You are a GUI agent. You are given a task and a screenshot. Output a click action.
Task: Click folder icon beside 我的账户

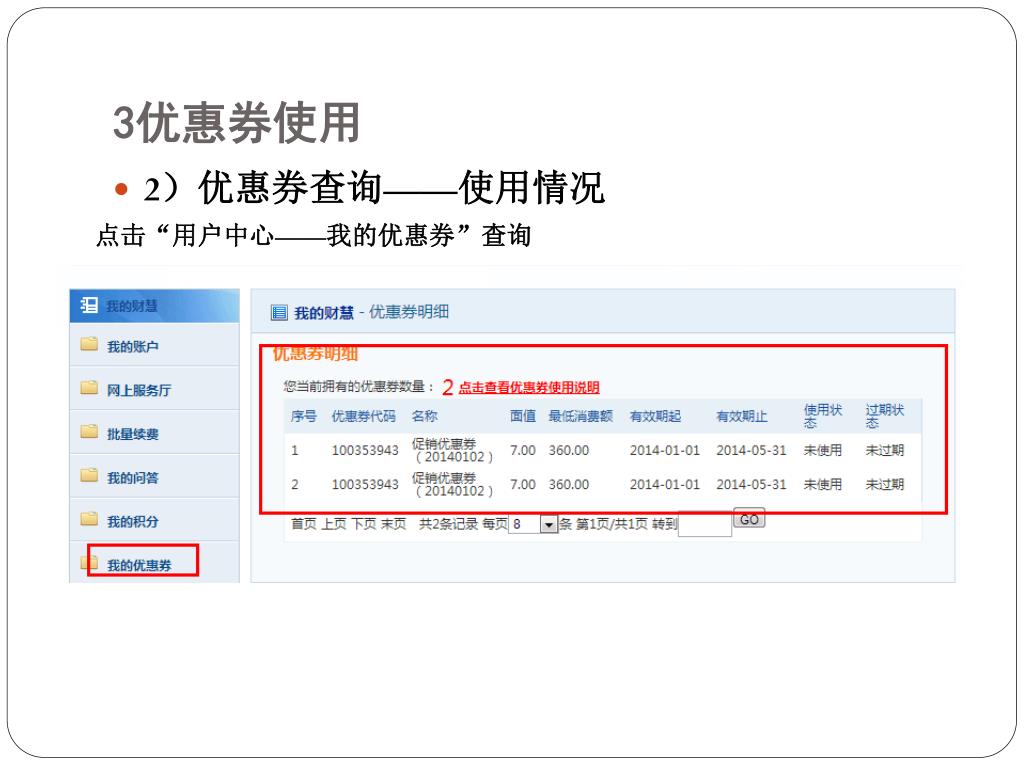click(x=89, y=344)
